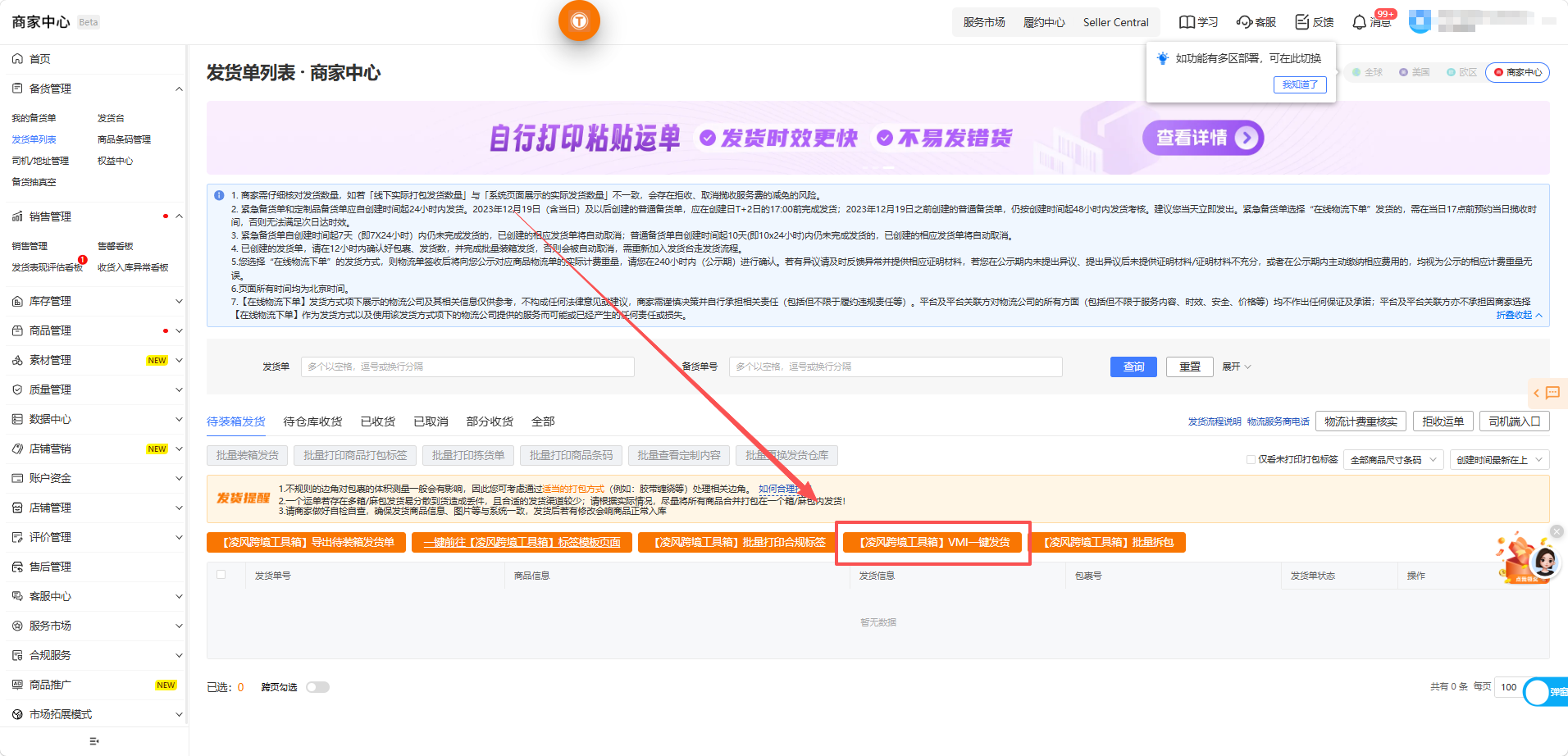1568x756 pixels.
Task: Switch to 部分收货 tab
Action: tap(490, 422)
